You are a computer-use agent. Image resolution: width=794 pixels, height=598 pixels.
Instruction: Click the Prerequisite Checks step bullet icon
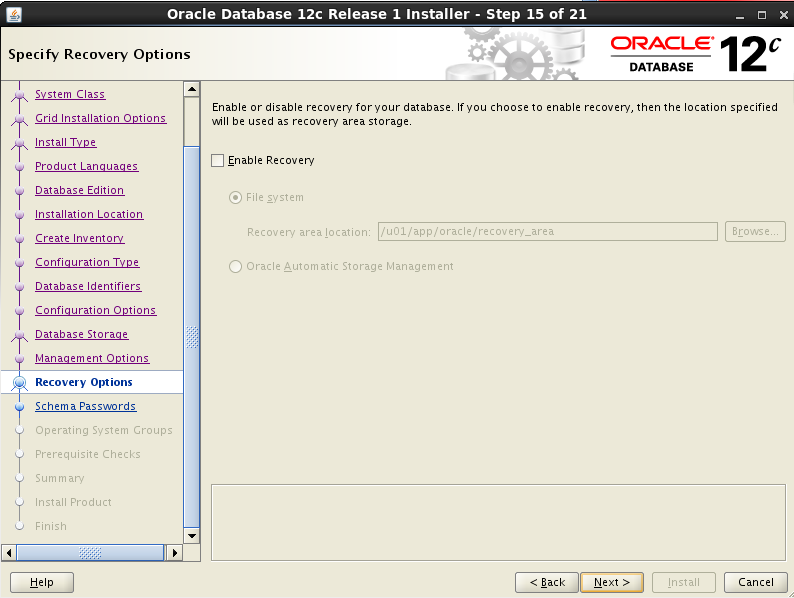pyautogui.click(x=19, y=454)
